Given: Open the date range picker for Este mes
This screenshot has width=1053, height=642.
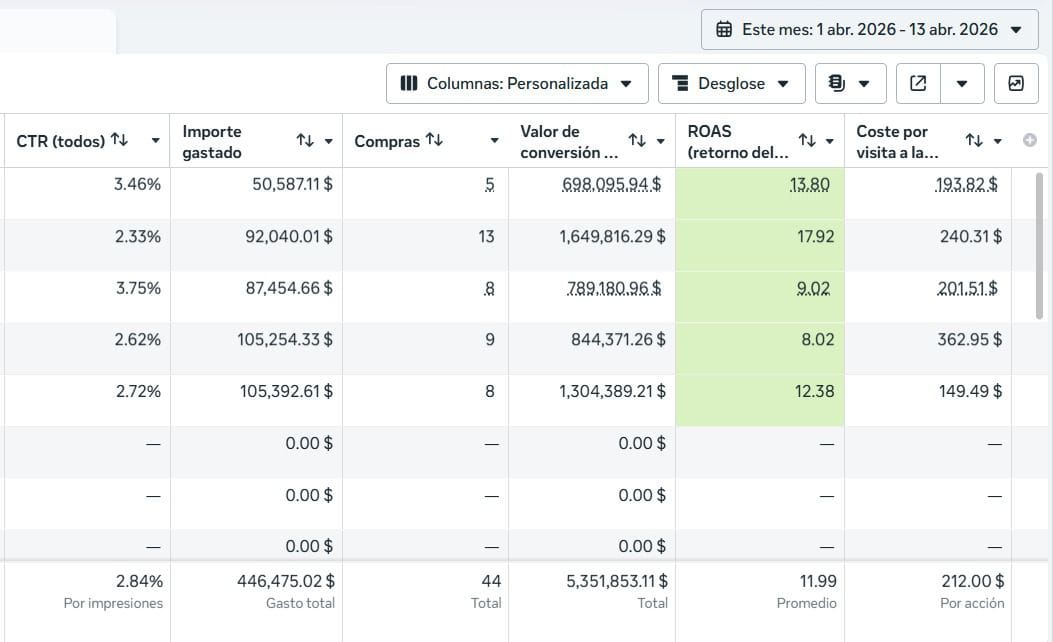Looking at the screenshot, I should (870, 30).
